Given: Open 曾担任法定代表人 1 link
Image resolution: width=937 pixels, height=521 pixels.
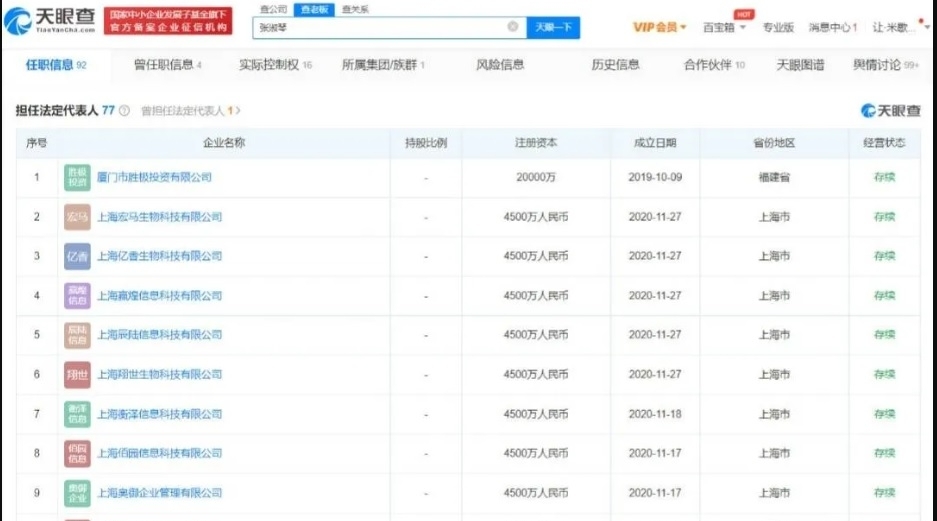Looking at the screenshot, I should click(x=191, y=111).
